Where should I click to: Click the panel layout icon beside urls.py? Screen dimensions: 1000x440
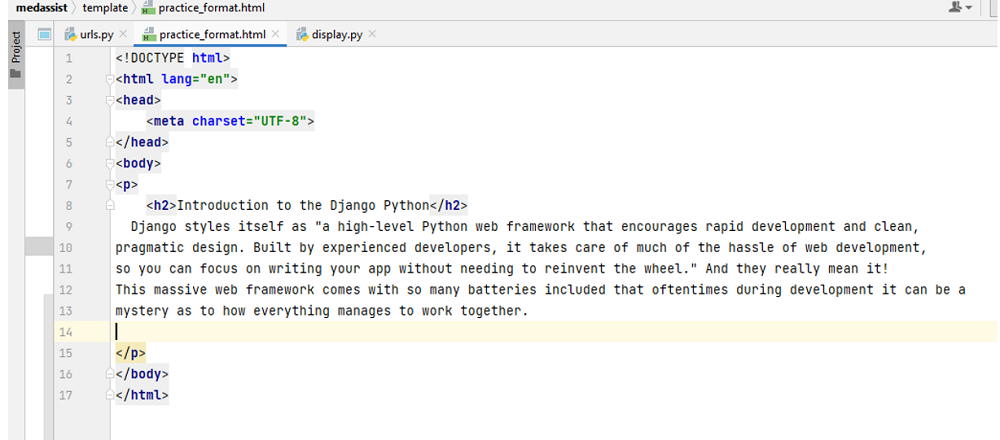(x=44, y=35)
